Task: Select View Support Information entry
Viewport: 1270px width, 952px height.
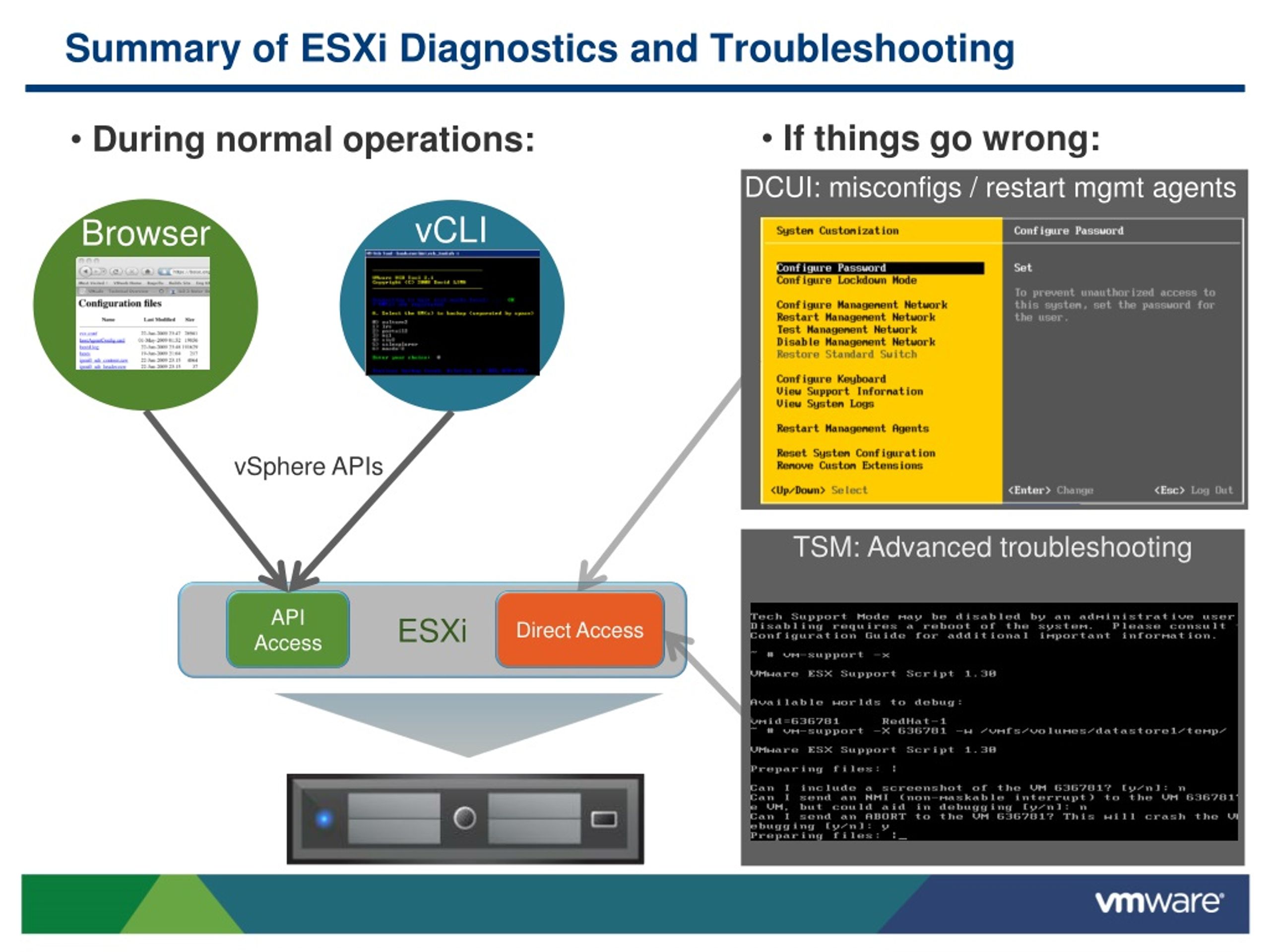Action: [850, 391]
